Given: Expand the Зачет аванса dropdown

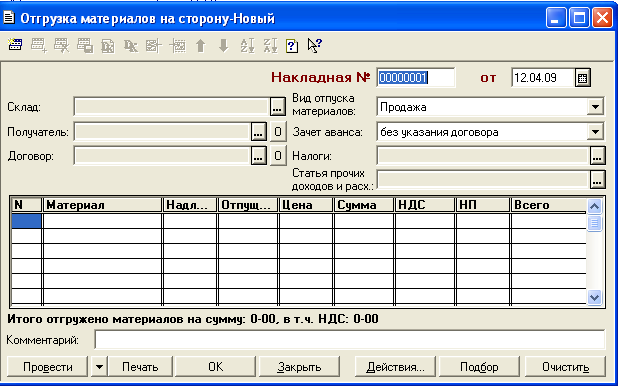Looking at the screenshot, I should pyautogui.click(x=595, y=132).
